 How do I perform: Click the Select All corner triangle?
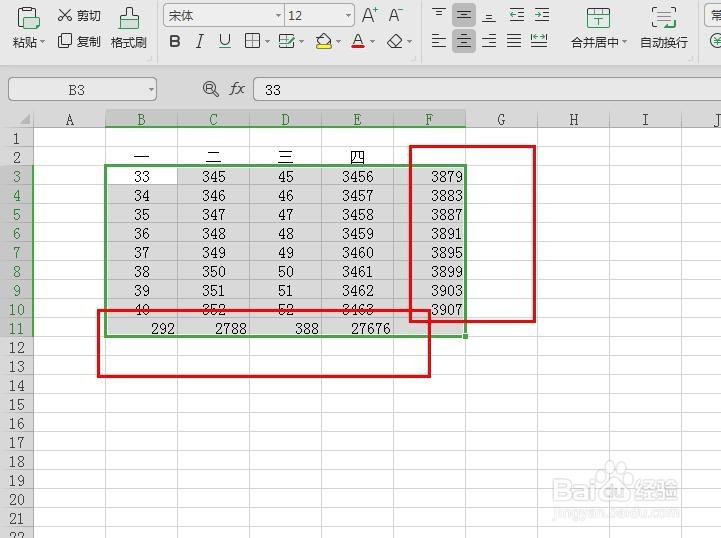coord(25,120)
